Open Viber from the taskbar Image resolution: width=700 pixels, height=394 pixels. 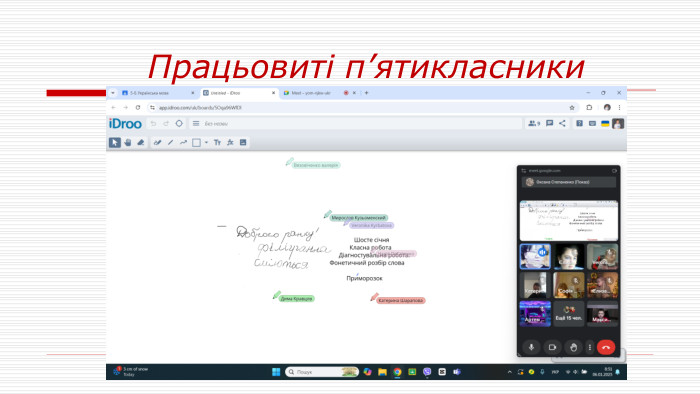click(x=427, y=372)
